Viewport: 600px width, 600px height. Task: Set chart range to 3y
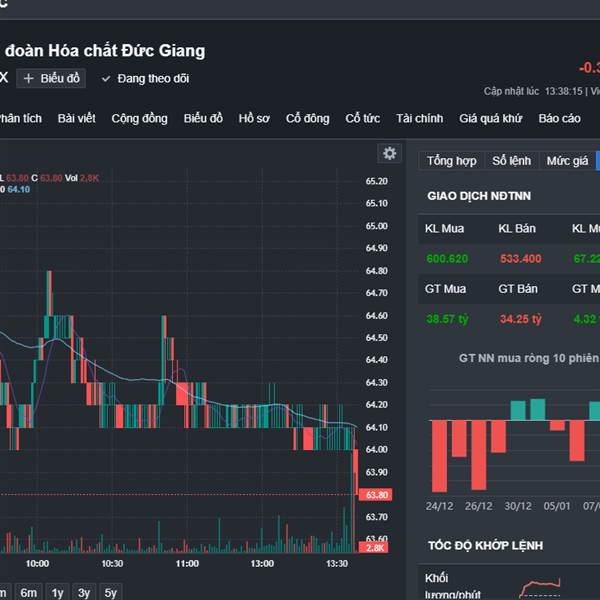pos(84,592)
